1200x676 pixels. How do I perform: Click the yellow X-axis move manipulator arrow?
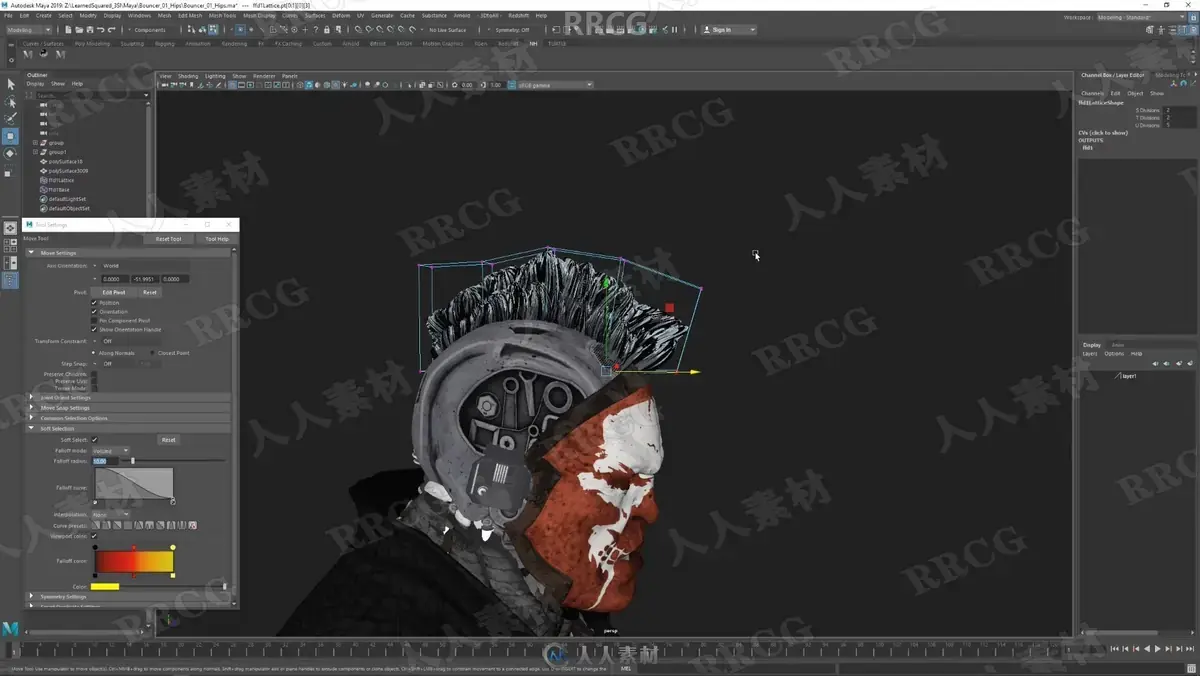click(693, 372)
